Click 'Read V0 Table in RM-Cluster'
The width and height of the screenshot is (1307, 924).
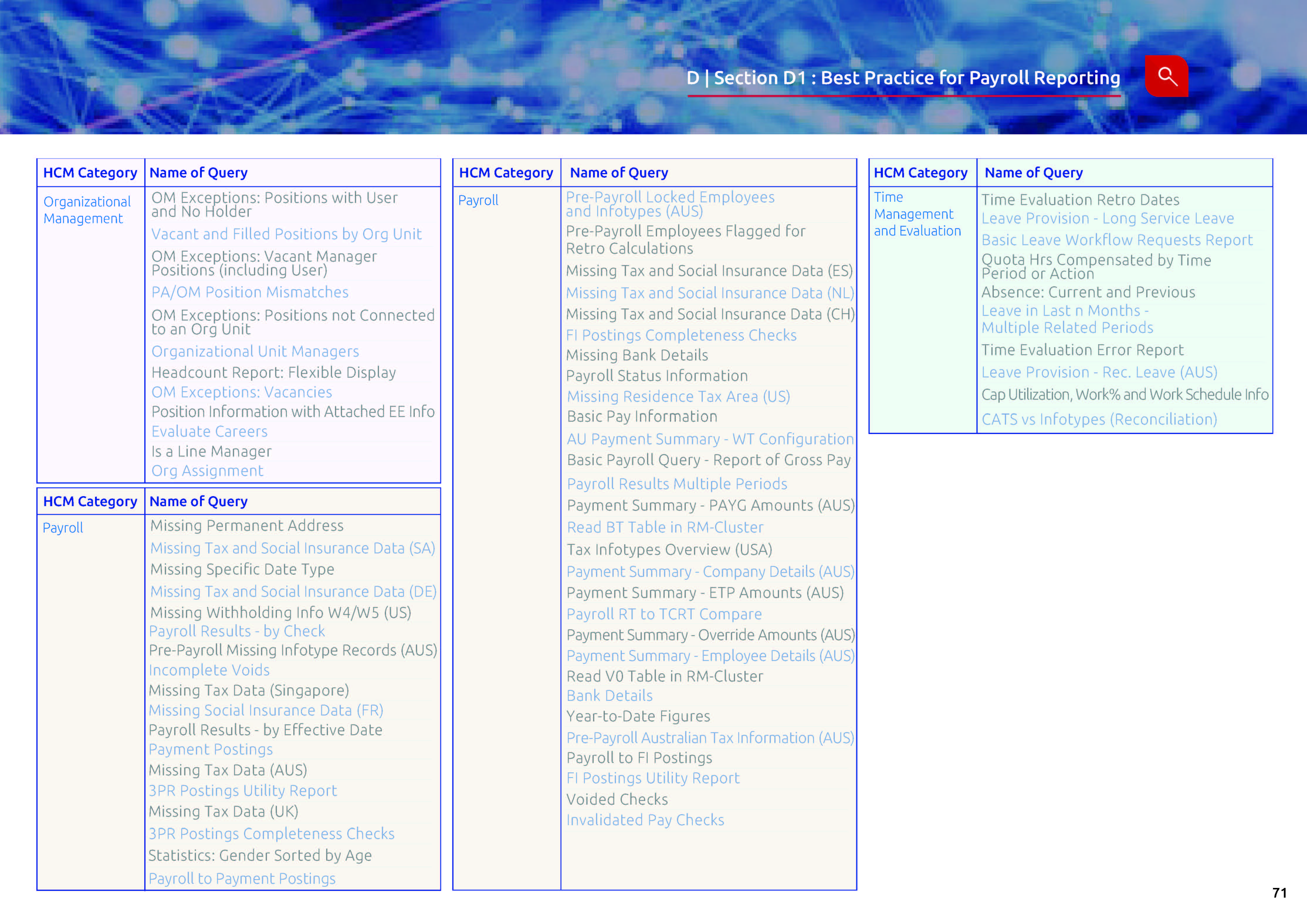coord(665,676)
